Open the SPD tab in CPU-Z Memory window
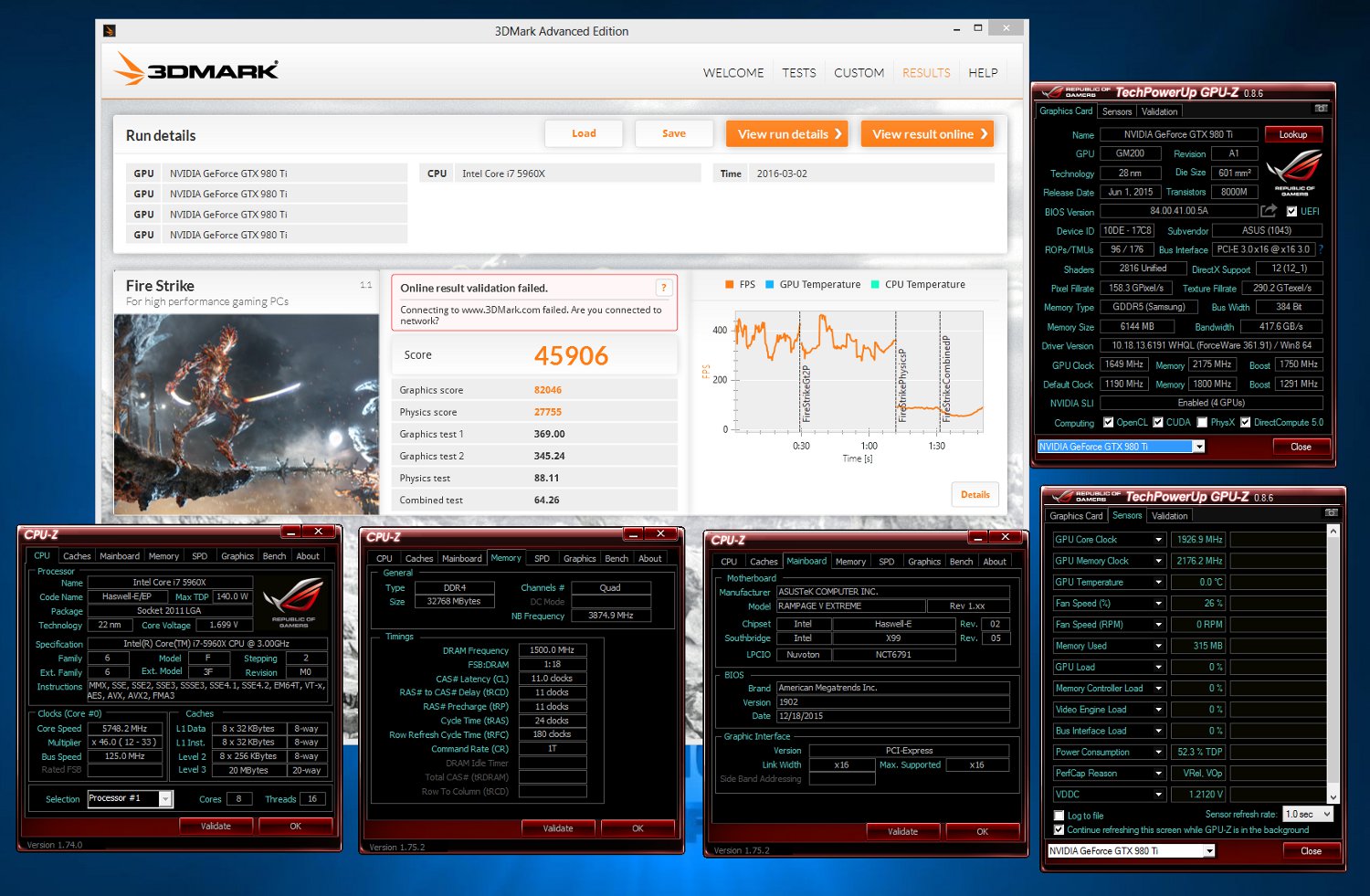 542,558
